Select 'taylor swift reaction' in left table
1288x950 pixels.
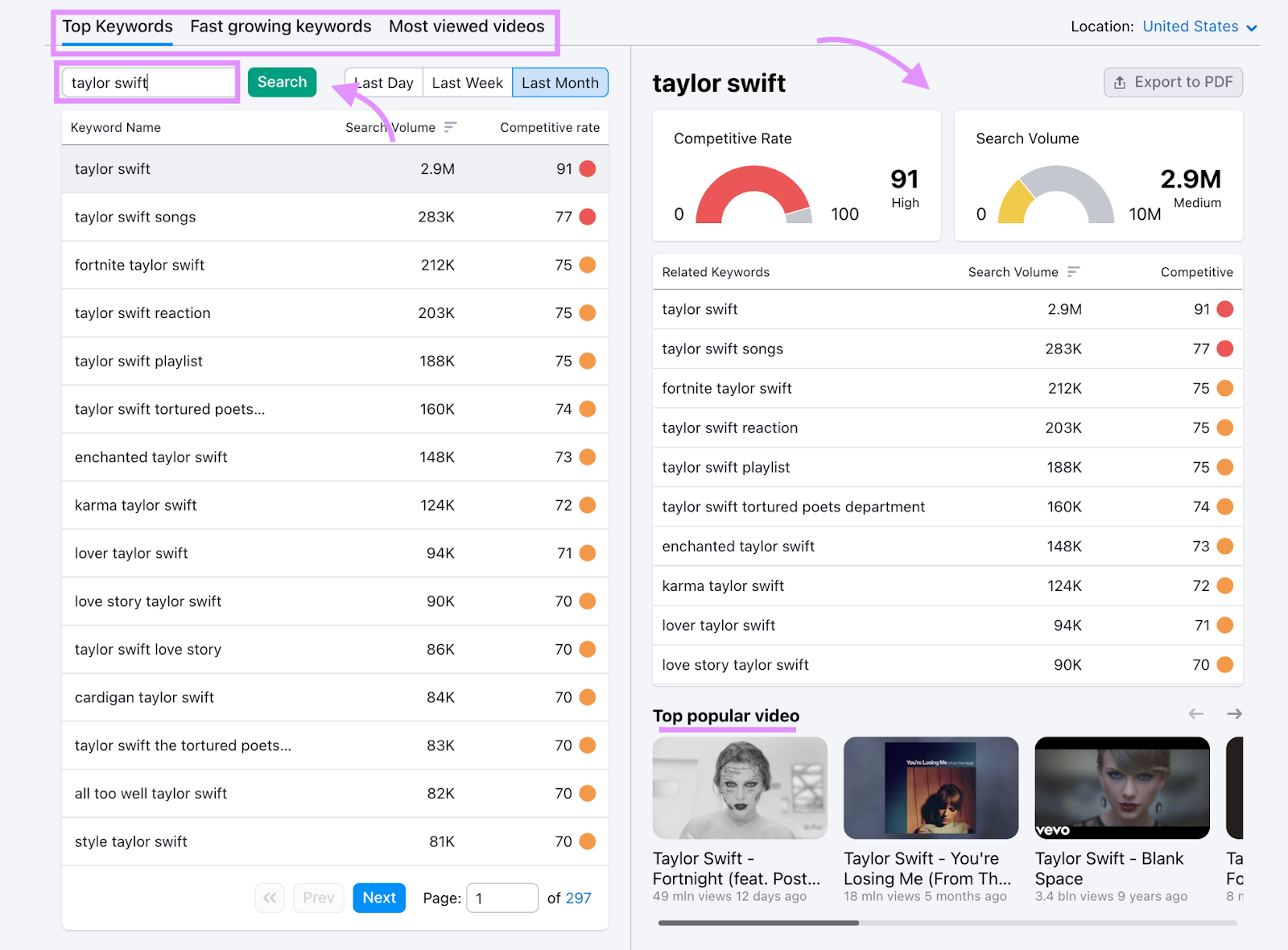[335, 313]
